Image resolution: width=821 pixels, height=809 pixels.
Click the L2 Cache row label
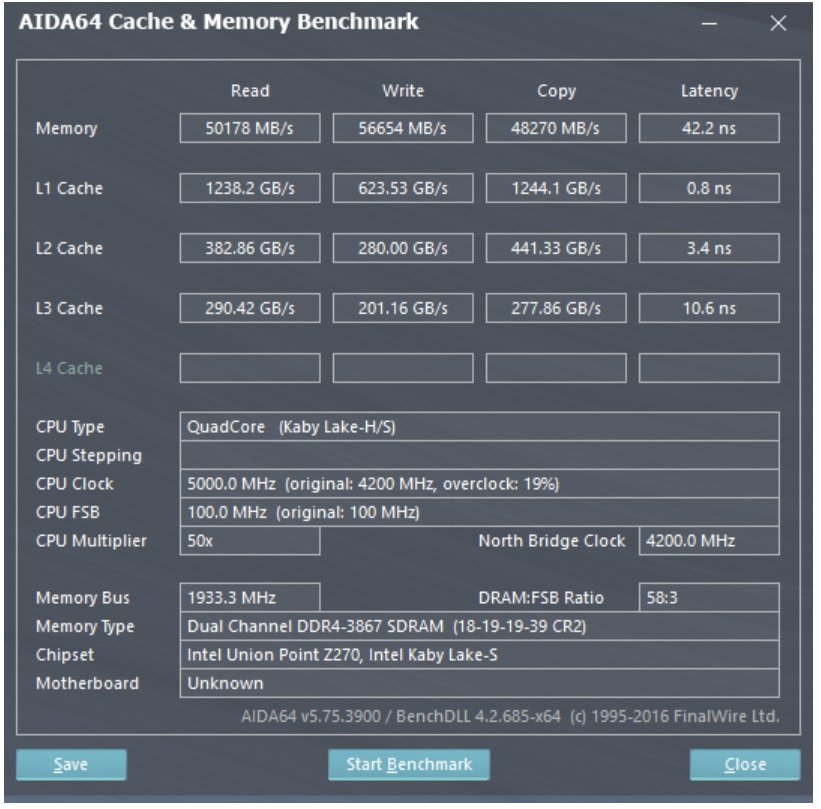[69, 248]
